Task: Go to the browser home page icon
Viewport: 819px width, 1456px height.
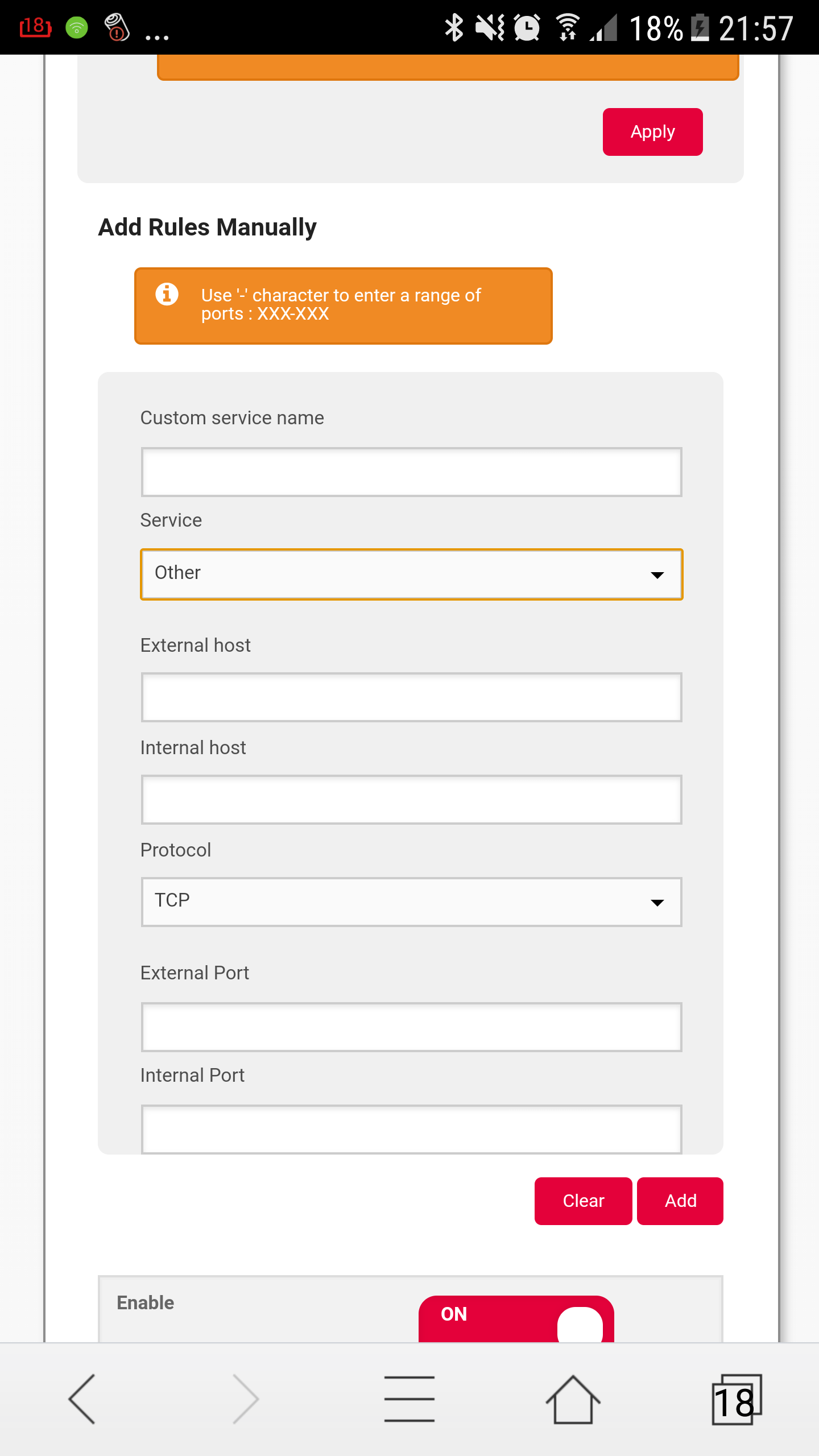Action: pos(573,1399)
